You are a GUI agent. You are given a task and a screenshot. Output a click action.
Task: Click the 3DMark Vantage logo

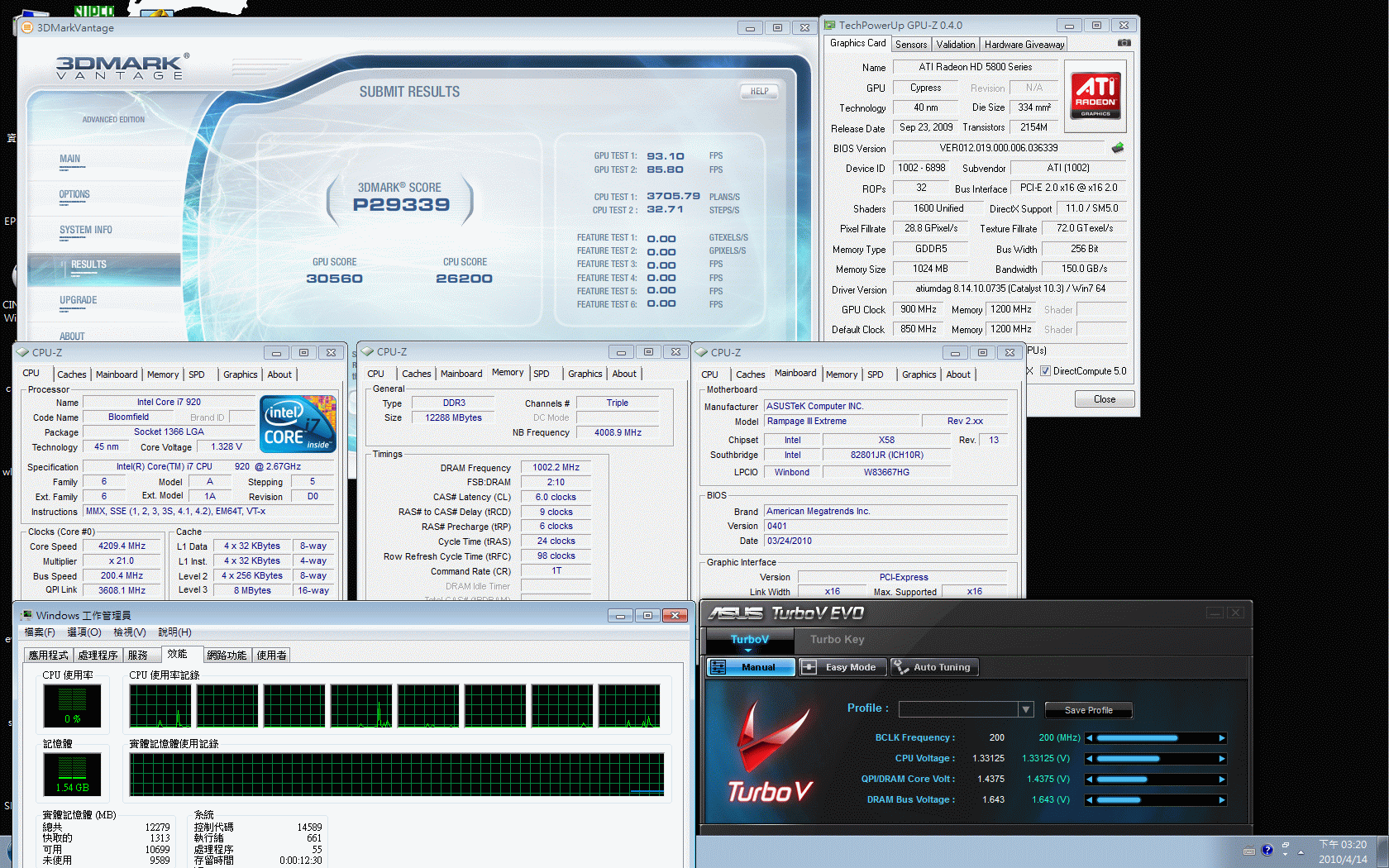pyautogui.click(x=122, y=67)
